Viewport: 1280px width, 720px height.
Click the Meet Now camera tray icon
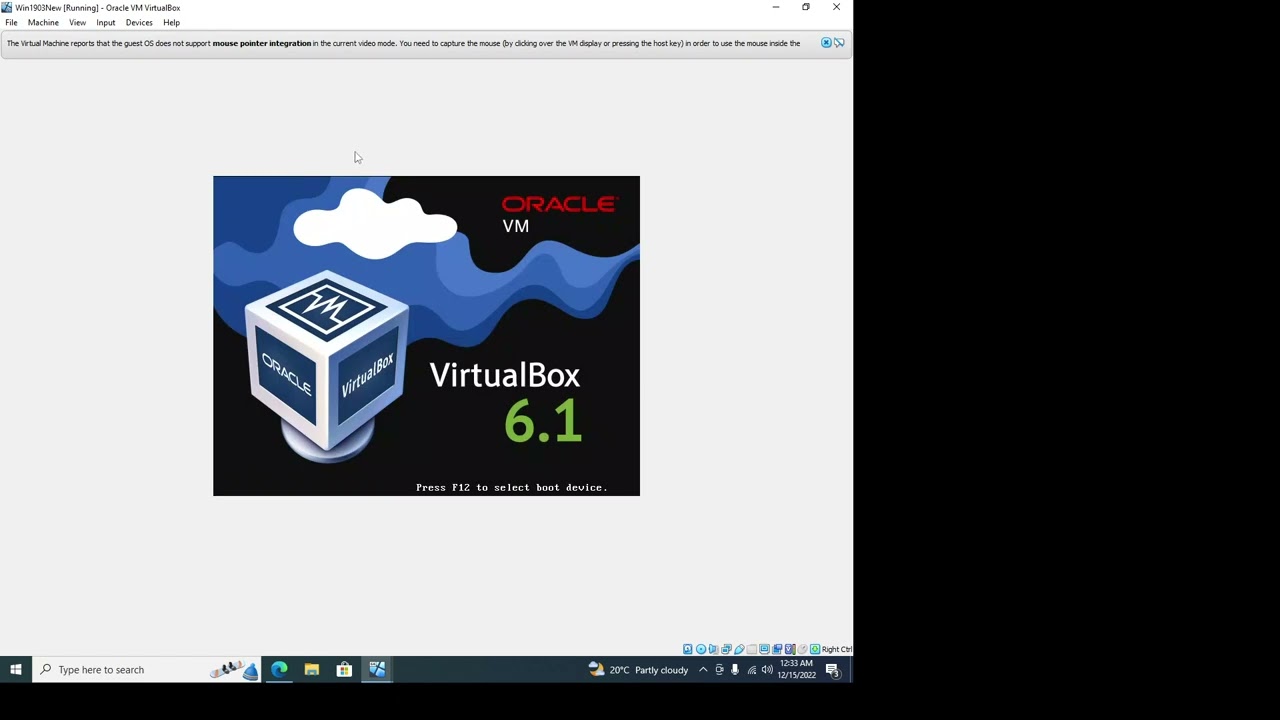719,670
